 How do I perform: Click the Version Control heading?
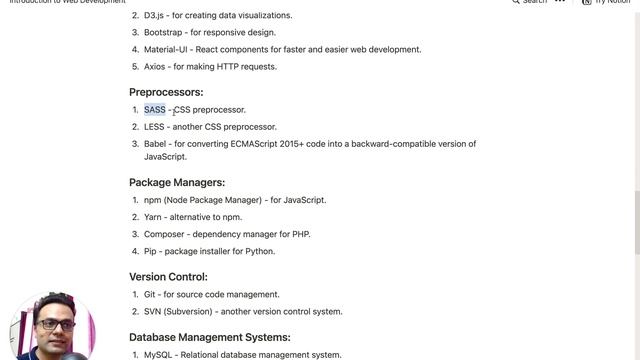point(168,277)
